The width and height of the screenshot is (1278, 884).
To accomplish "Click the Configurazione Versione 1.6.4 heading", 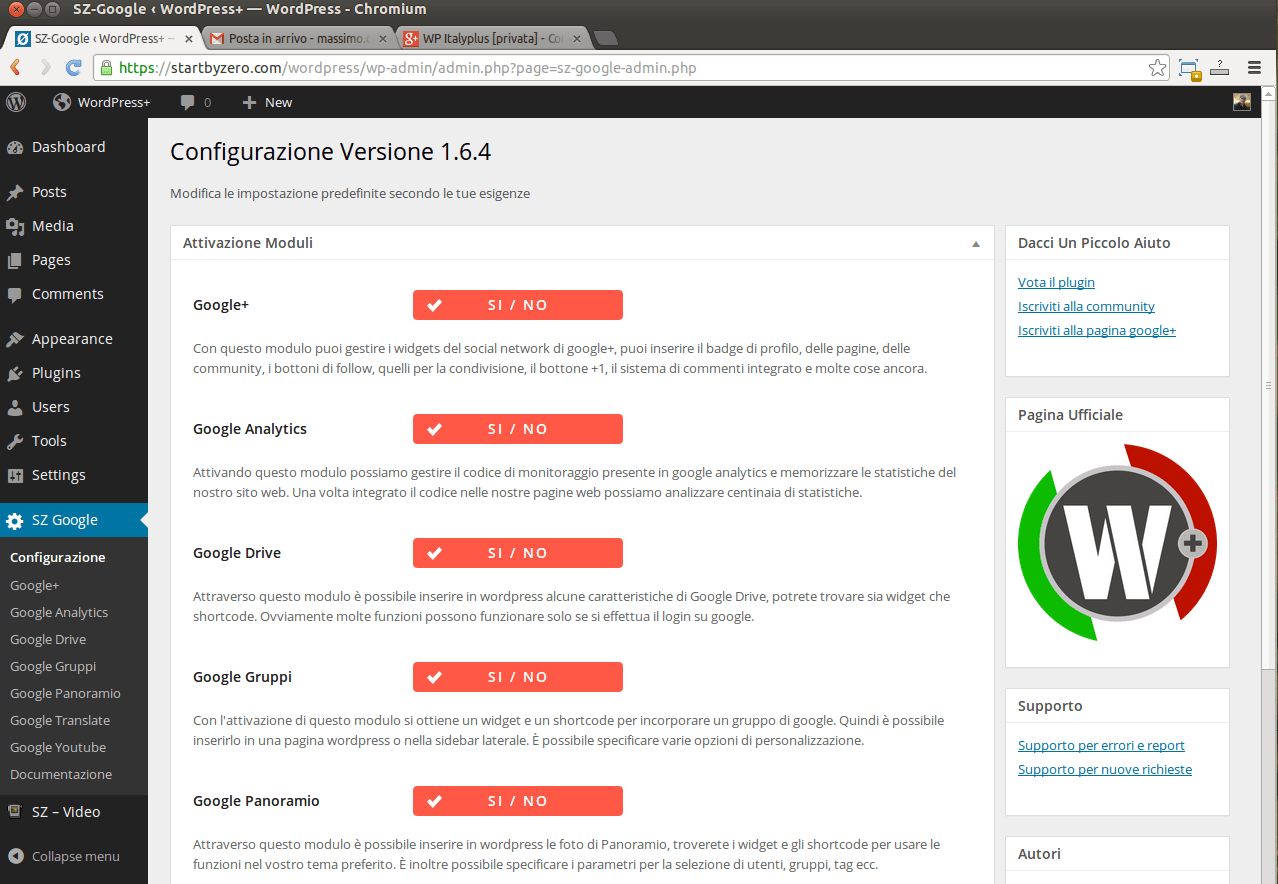I will click(330, 152).
